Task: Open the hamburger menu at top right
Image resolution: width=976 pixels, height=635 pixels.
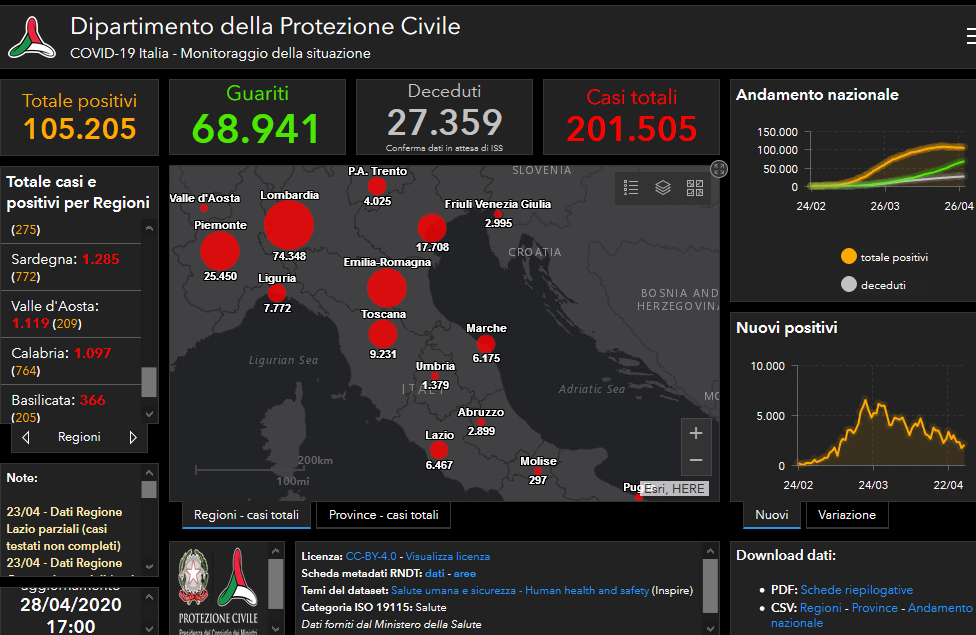Action: pos(970,37)
